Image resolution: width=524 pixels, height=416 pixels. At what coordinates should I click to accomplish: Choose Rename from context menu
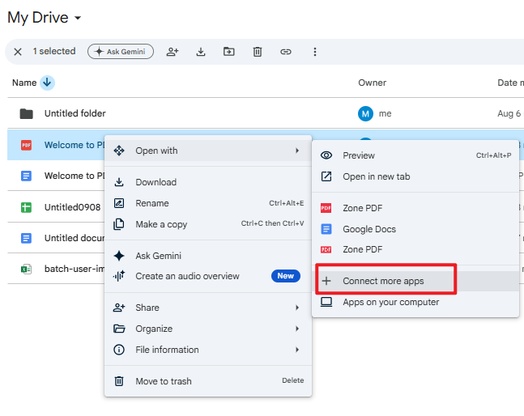208,203
